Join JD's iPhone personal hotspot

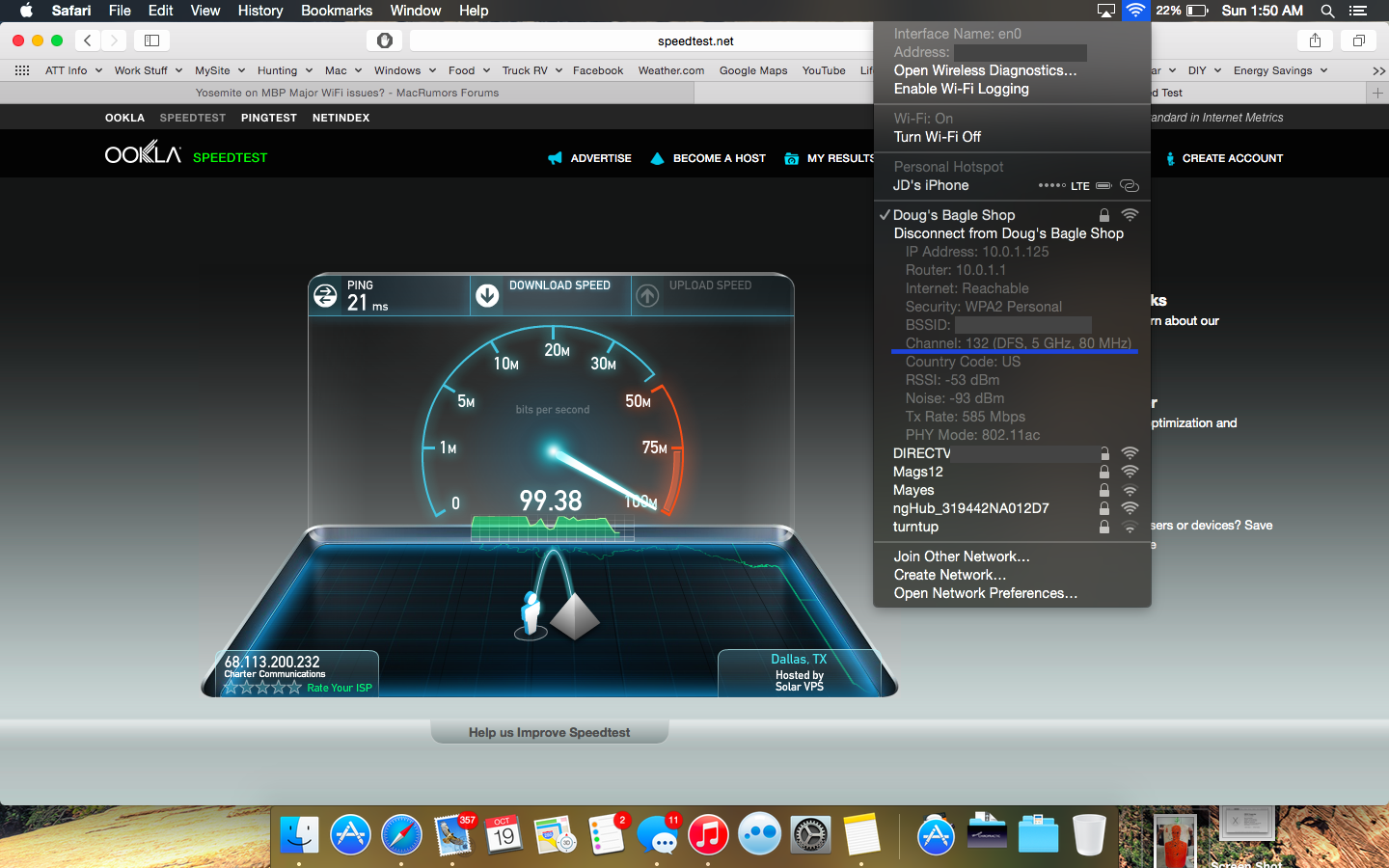pyautogui.click(x=1012, y=185)
